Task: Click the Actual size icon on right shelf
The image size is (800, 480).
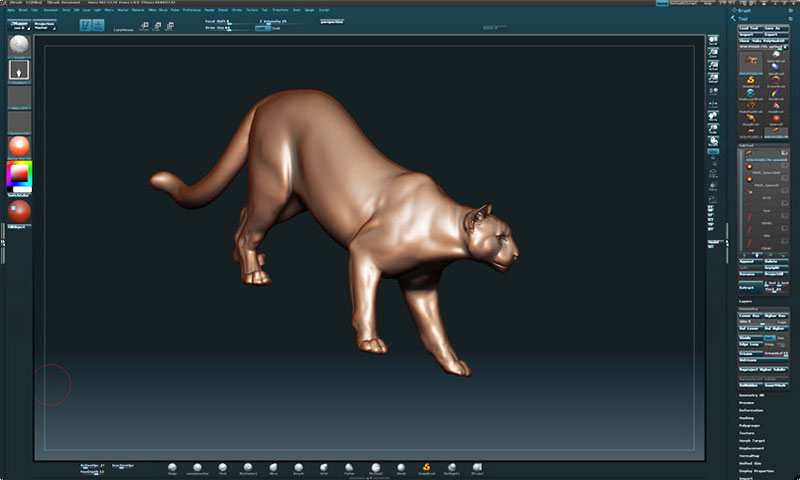Action: (713, 66)
